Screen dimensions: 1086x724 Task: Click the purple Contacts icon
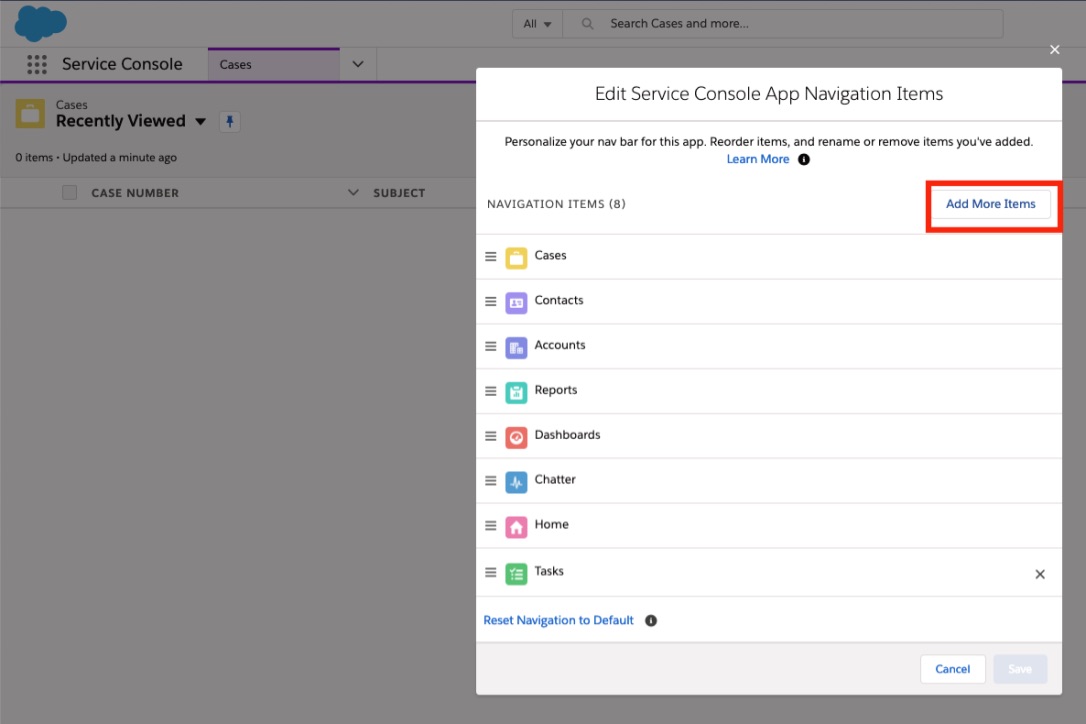pos(516,303)
